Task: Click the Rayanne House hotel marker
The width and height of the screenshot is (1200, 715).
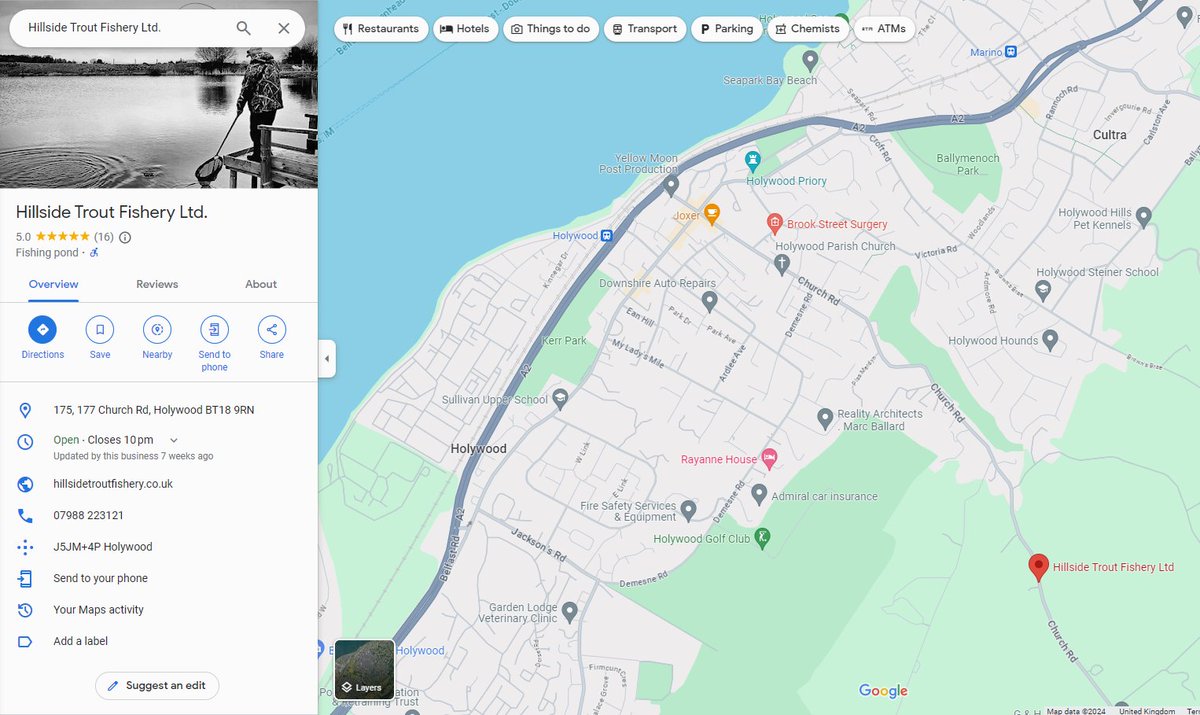Action: pos(769,459)
